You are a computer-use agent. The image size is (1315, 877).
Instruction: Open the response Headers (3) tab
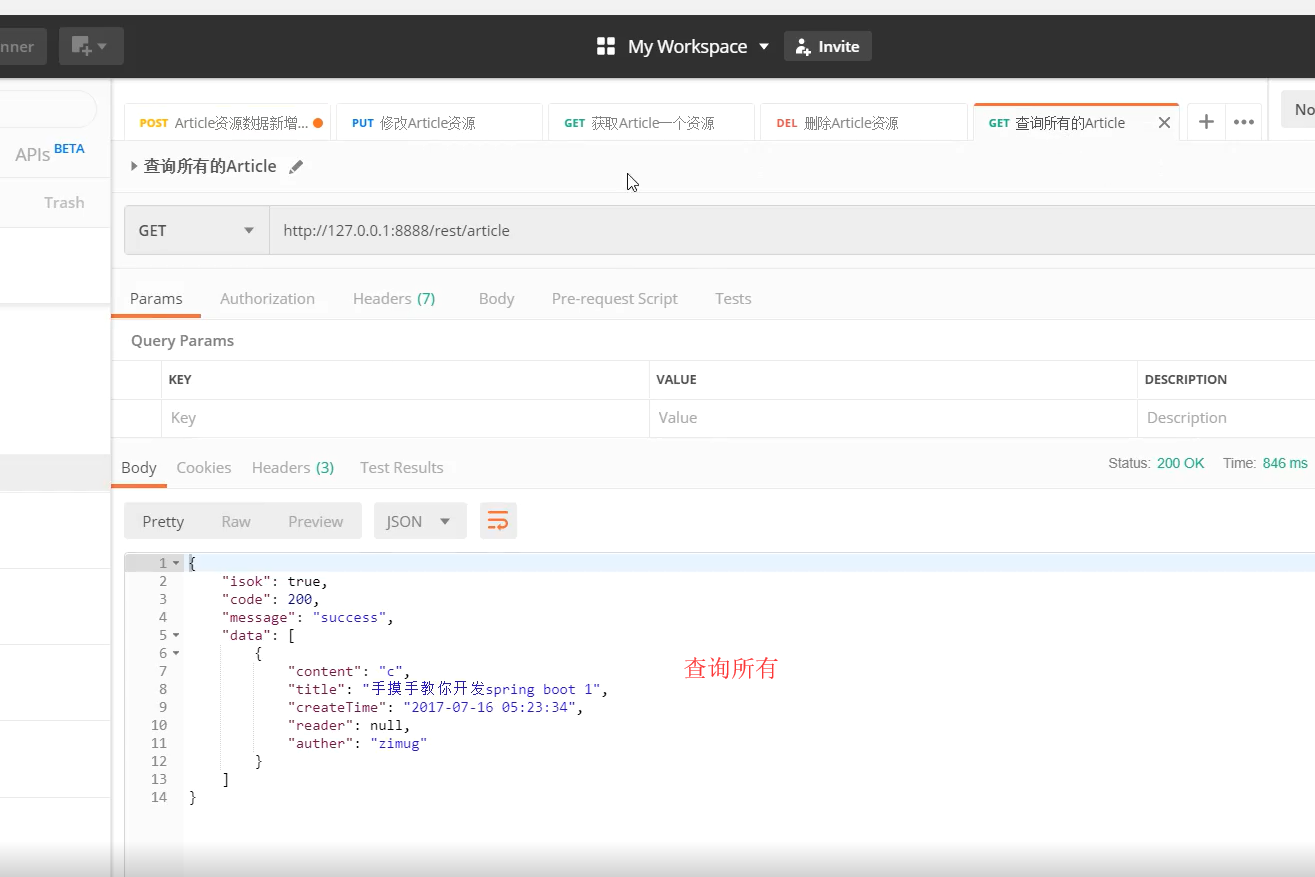(293, 467)
